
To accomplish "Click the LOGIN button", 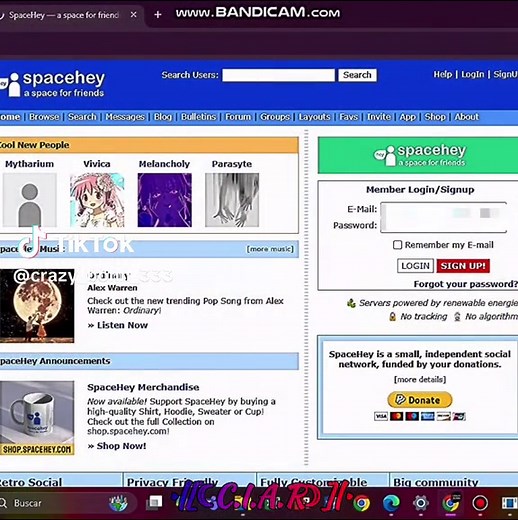I will pyautogui.click(x=415, y=266).
